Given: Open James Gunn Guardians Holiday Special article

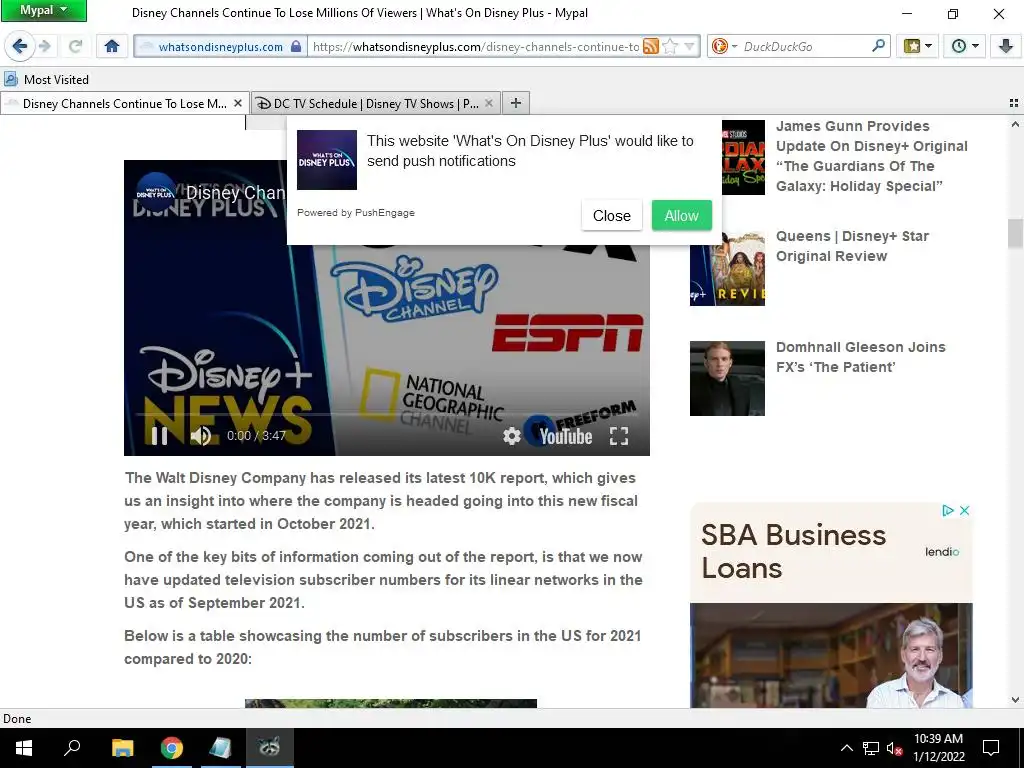Looking at the screenshot, I should [871, 156].
